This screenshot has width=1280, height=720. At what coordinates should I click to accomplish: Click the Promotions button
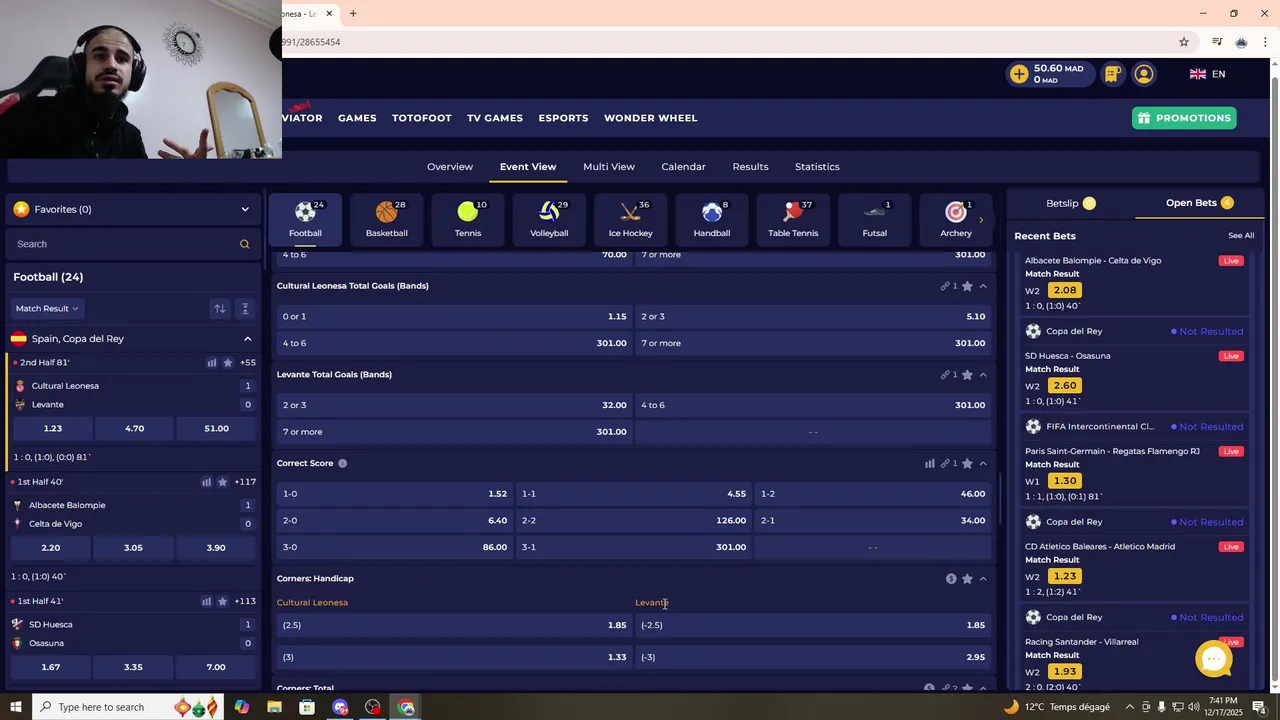click(1184, 118)
